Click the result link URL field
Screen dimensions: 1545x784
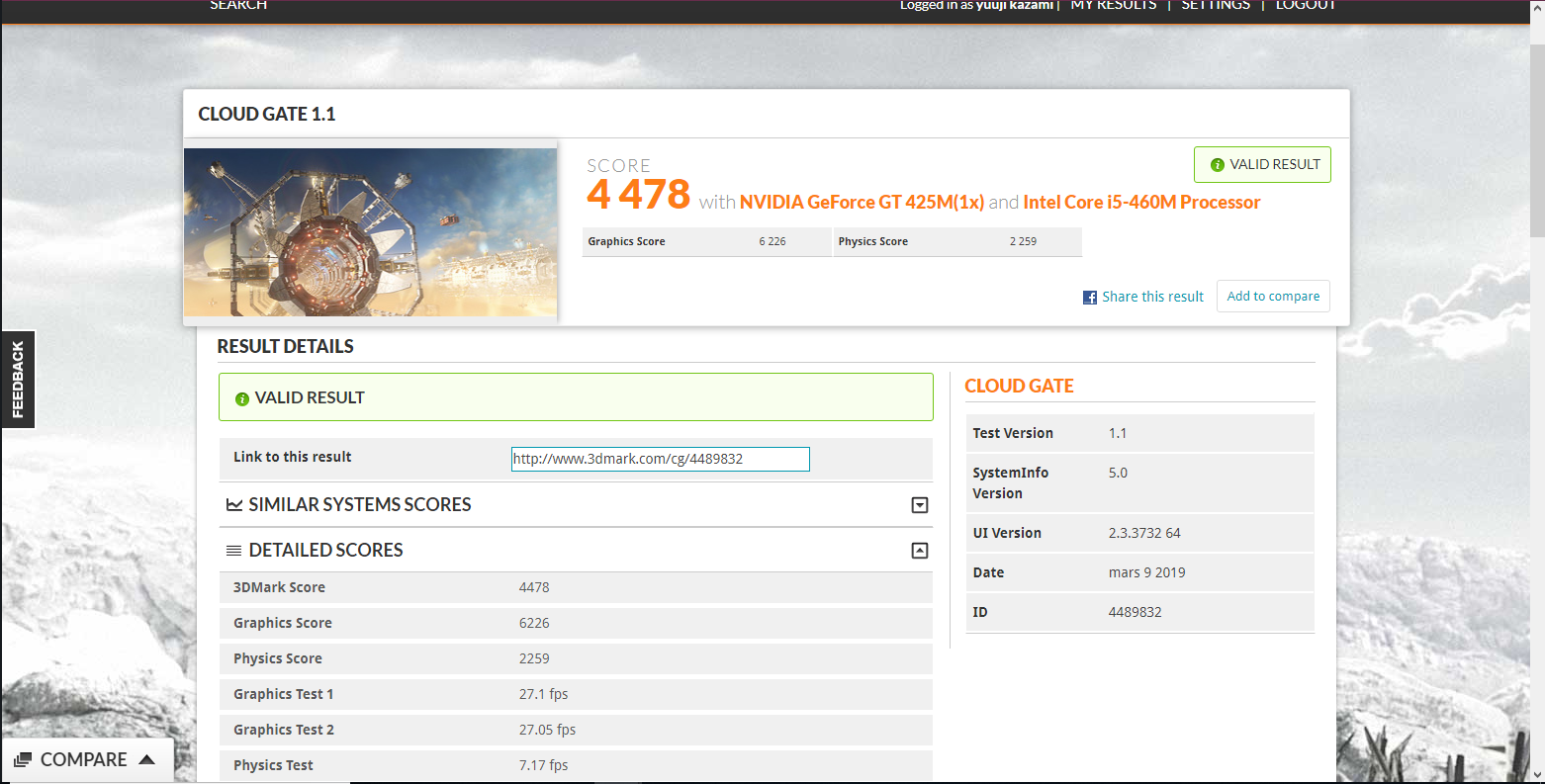tap(661, 459)
